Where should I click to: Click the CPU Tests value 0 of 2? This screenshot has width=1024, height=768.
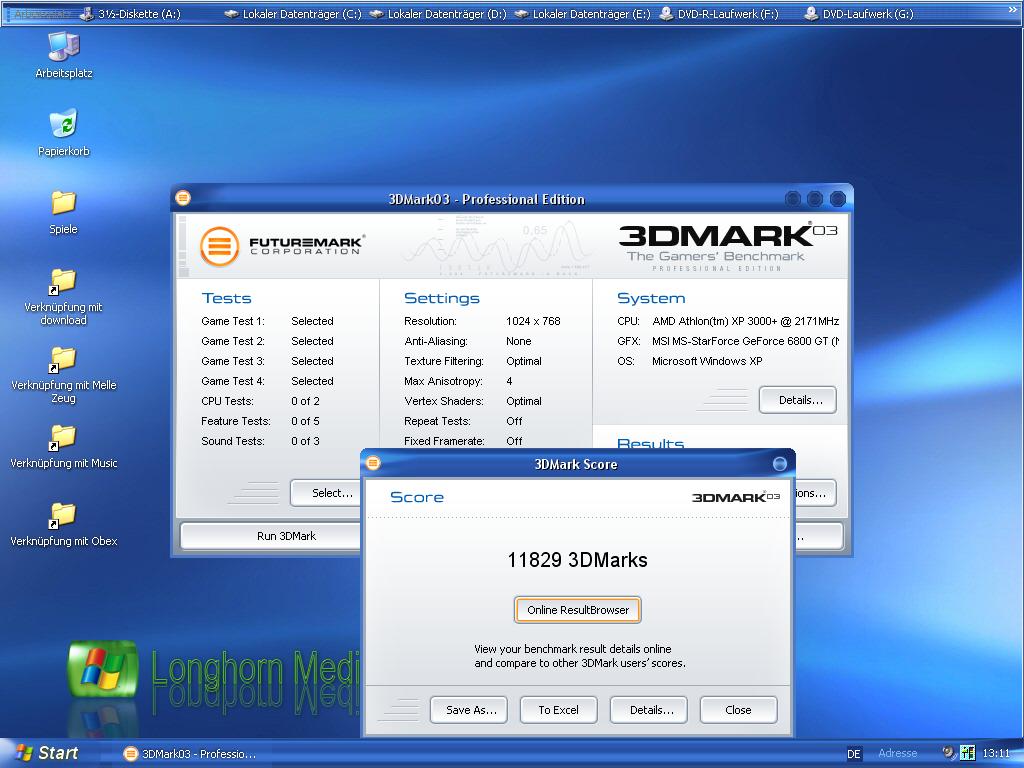pyautogui.click(x=305, y=401)
